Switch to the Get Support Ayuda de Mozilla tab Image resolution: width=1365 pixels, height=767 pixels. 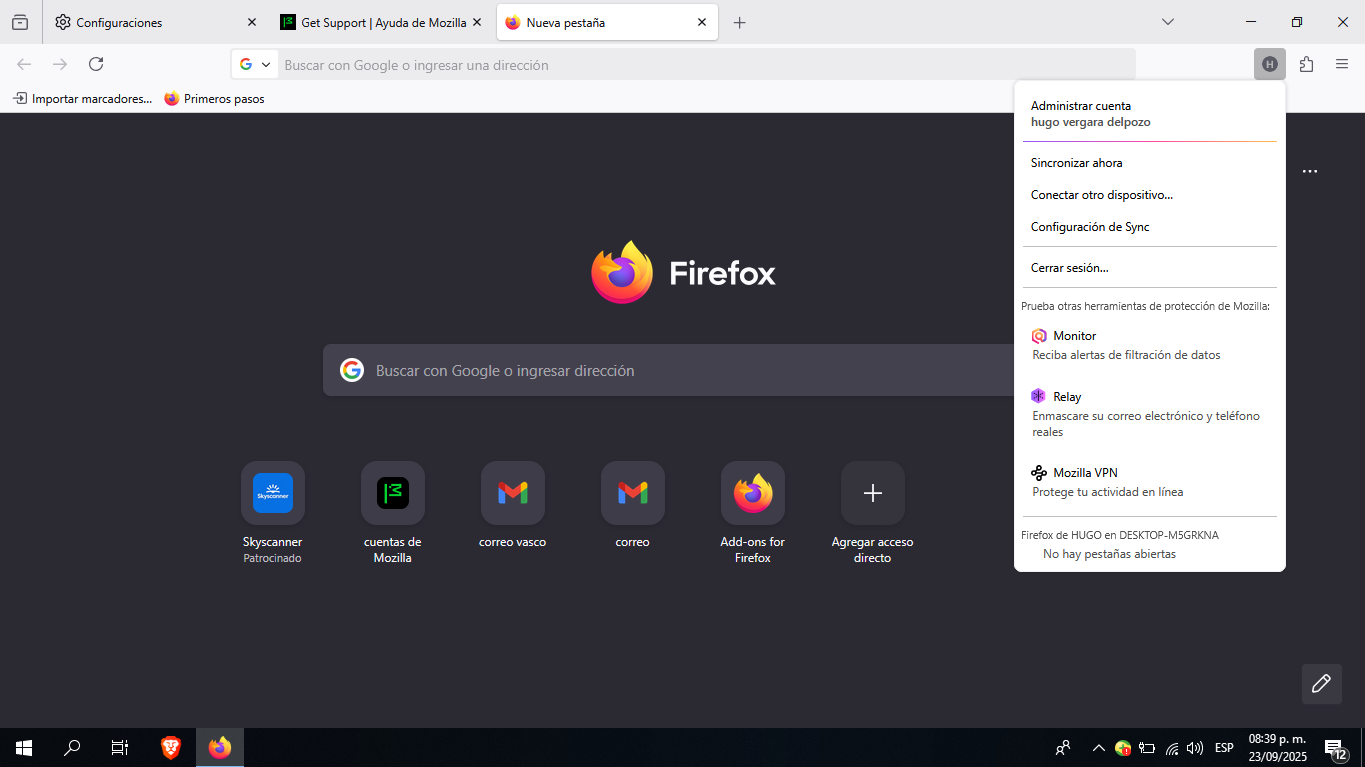[382, 22]
